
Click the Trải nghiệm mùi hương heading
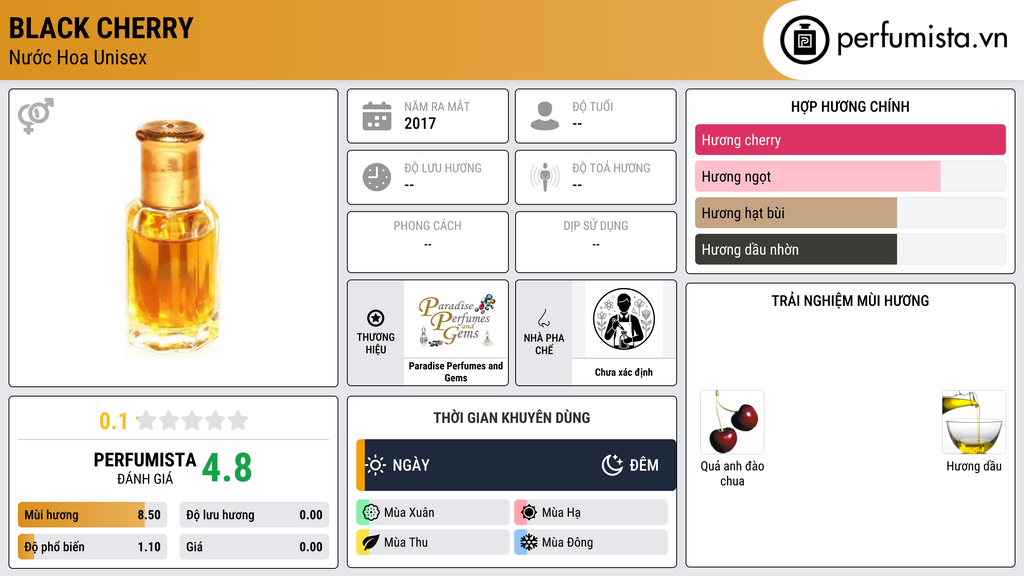[x=850, y=301]
